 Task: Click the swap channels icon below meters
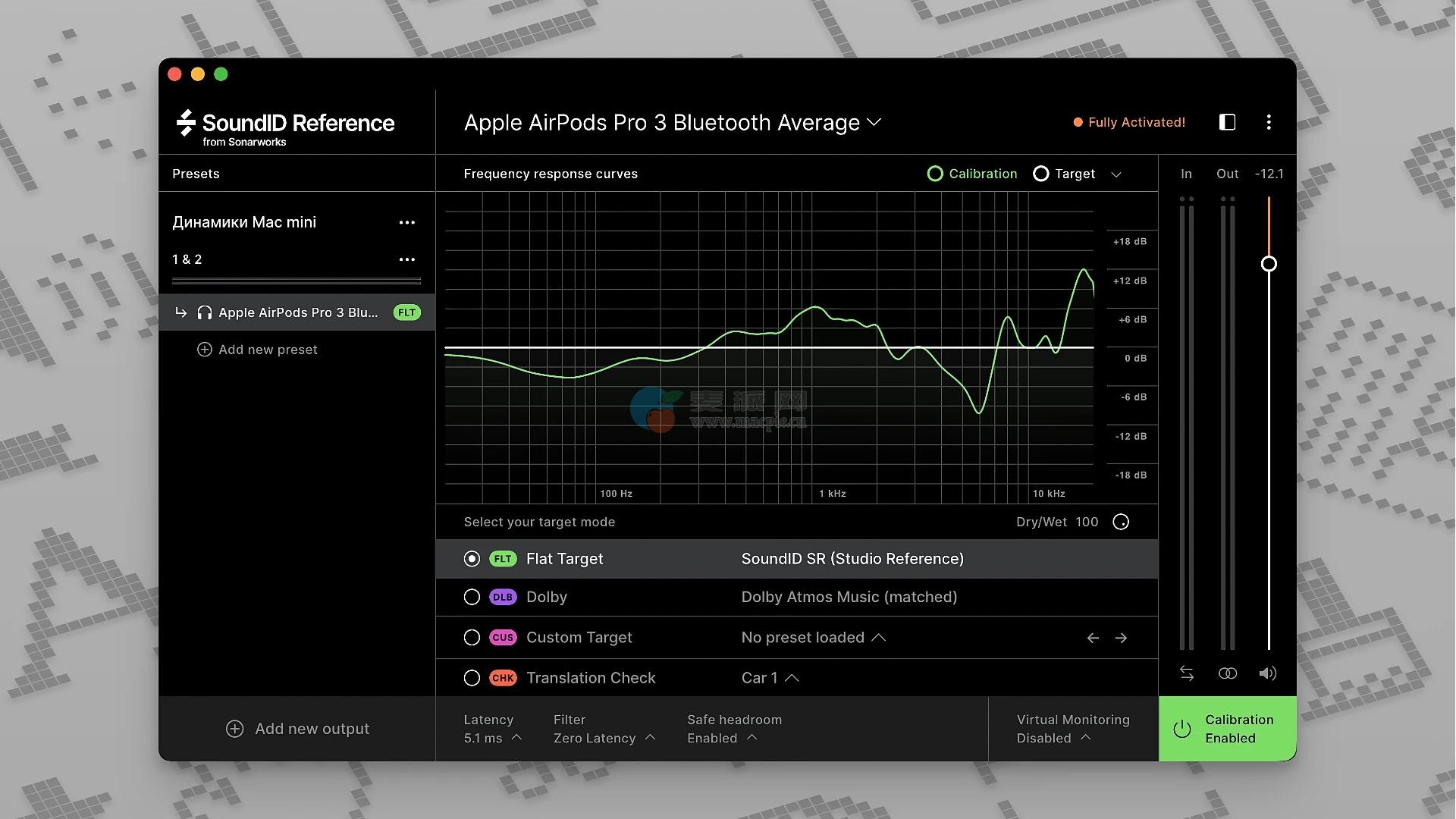click(1187, 673)
